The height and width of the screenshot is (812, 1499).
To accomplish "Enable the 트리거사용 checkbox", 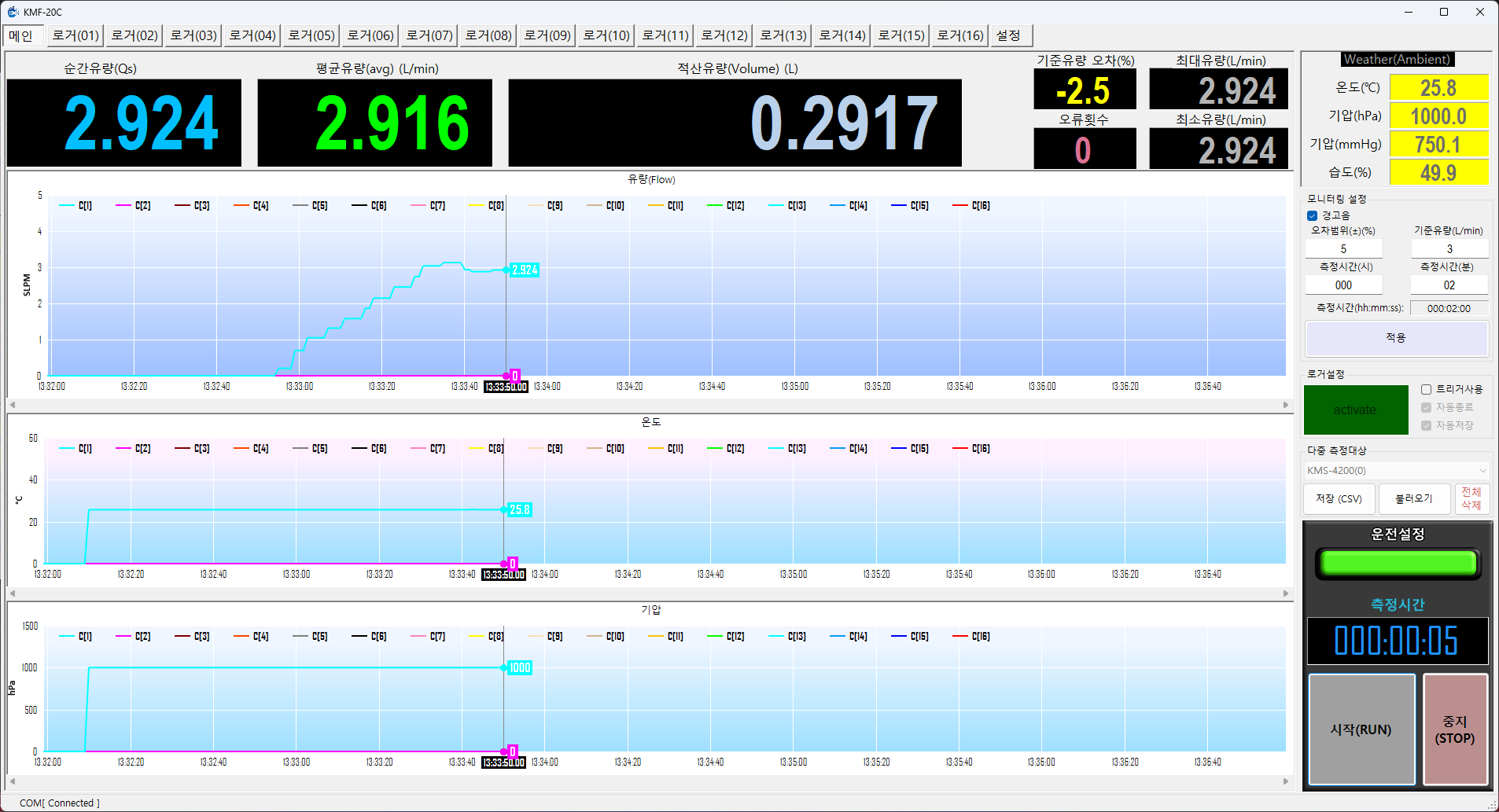I will (x=1426, y=389).
